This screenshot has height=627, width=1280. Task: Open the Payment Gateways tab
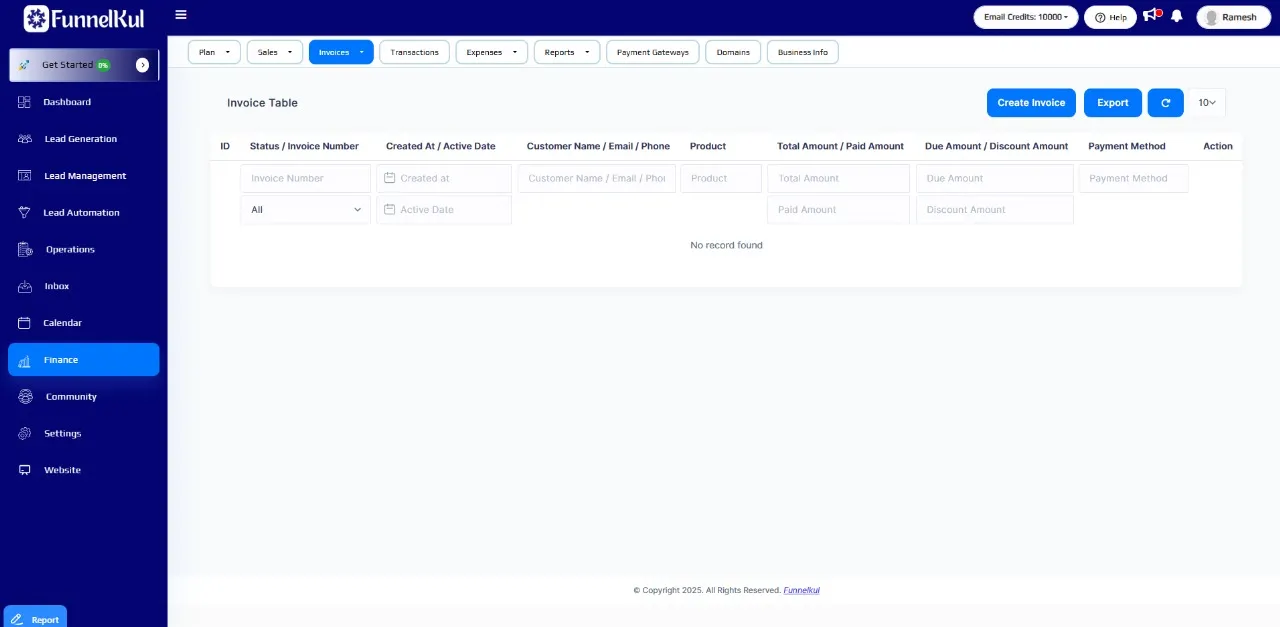tap(652, 52)
